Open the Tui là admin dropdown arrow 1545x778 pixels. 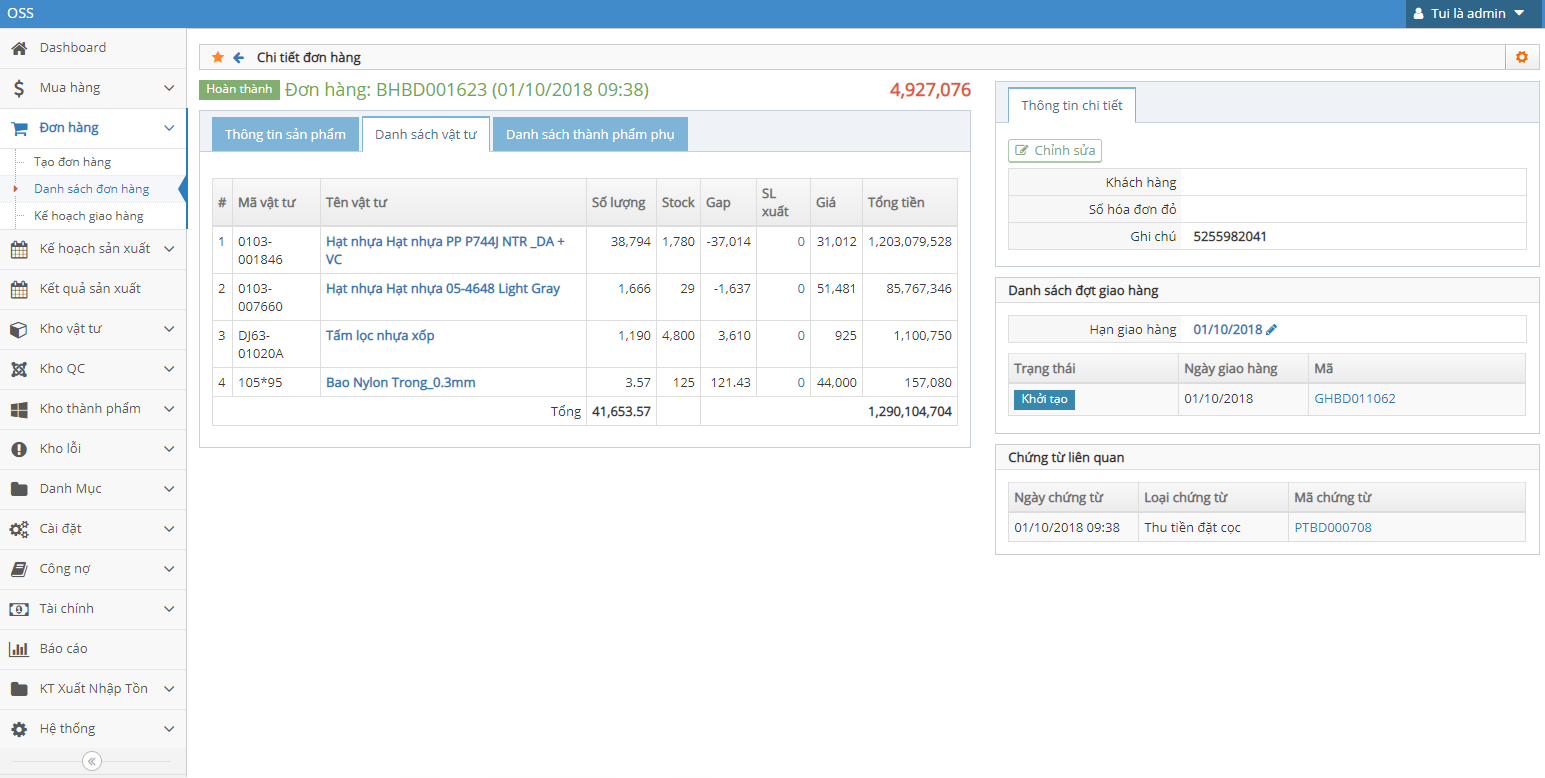(x=1519, y=14)
